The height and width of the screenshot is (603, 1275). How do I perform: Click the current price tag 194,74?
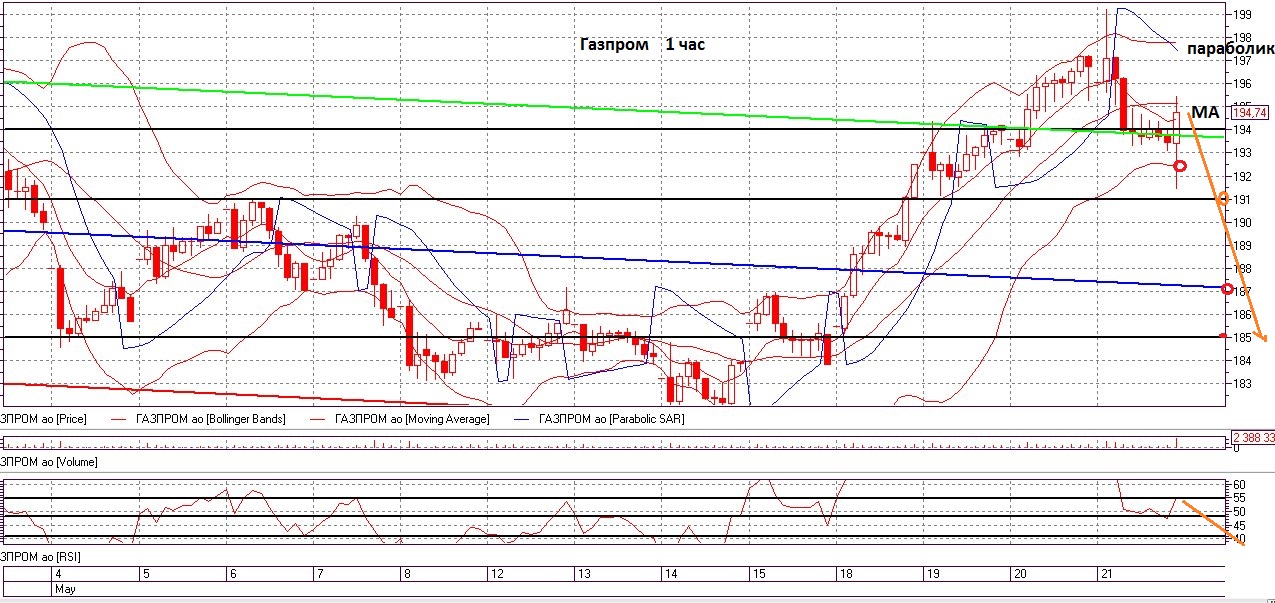tap(1250, 112)
